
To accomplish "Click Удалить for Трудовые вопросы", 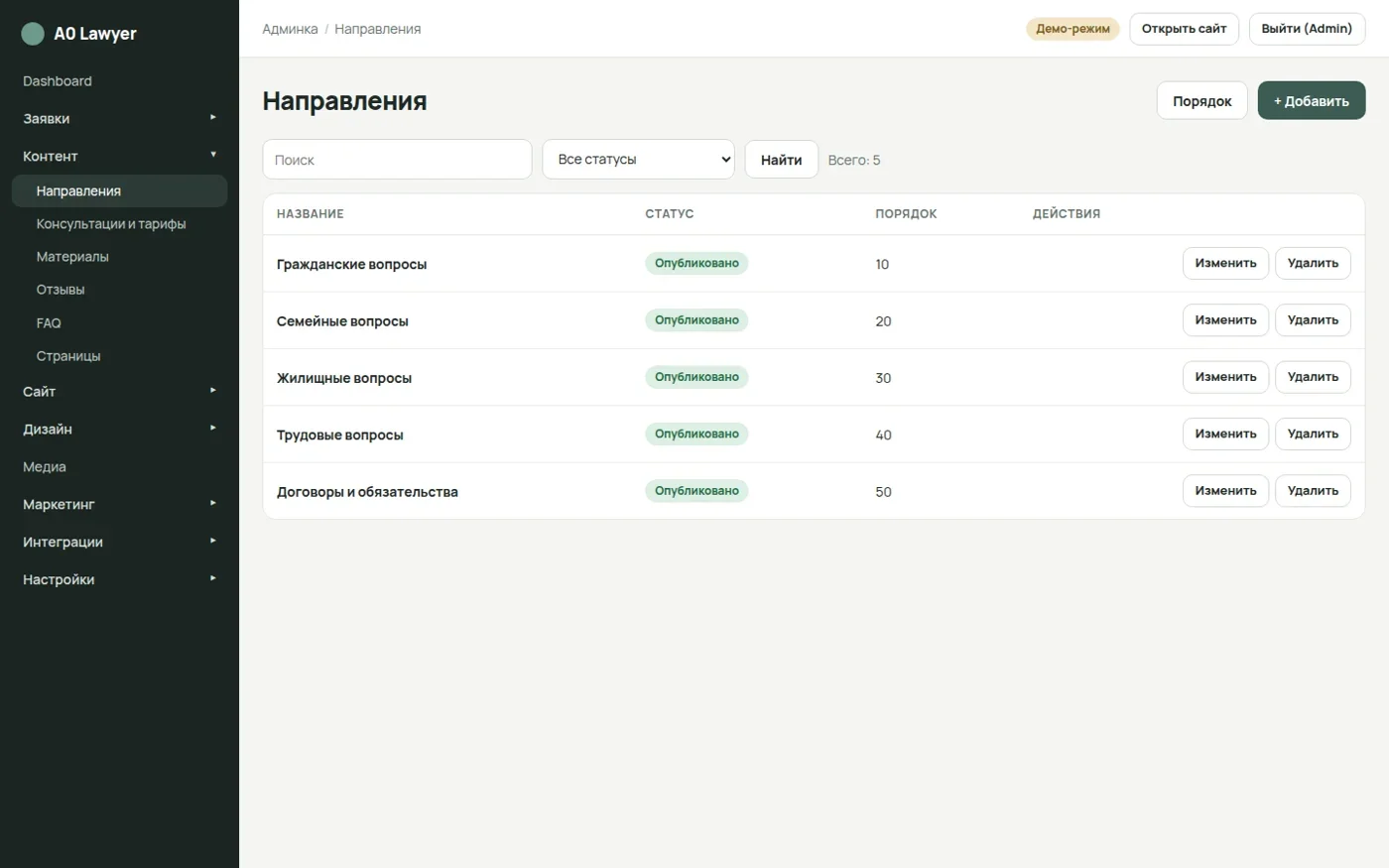I will point(1313,434).
